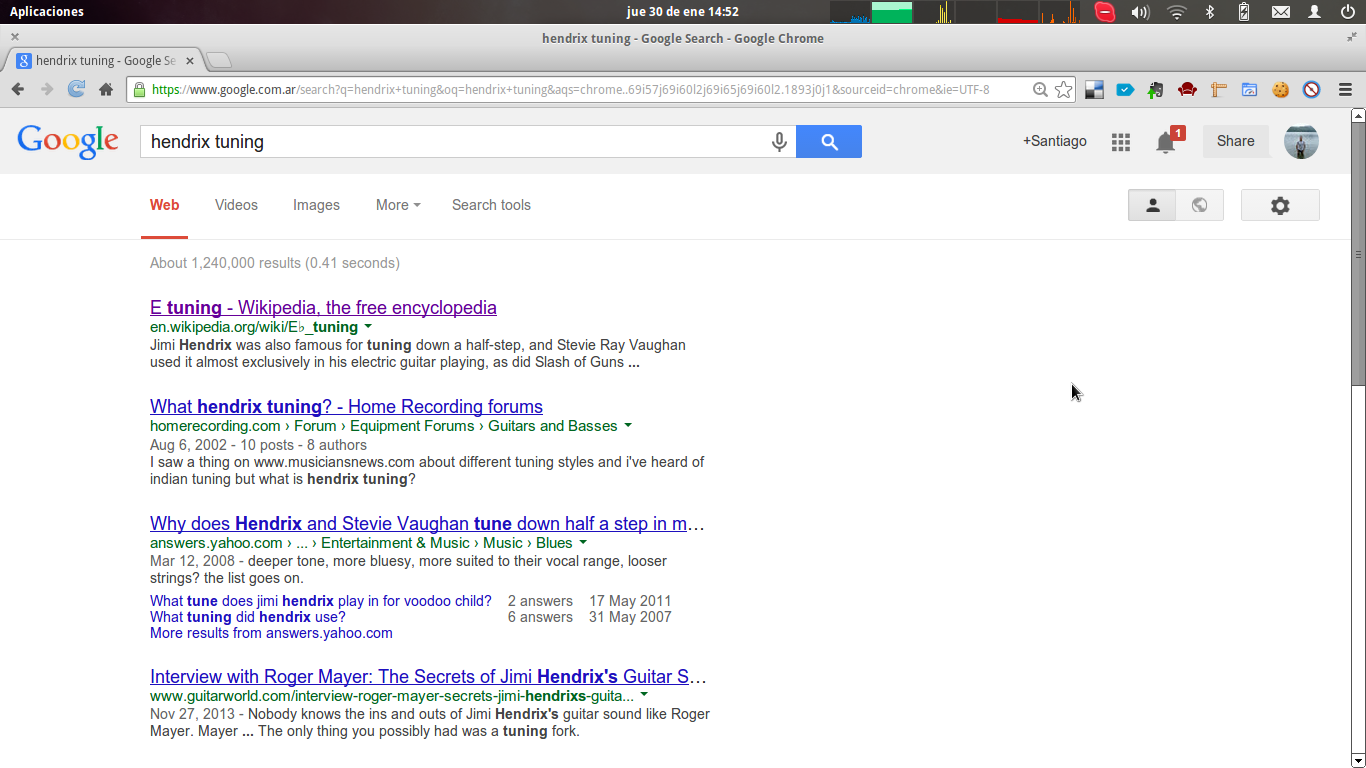Expand arrow next to answers.yahoo.com breadcrumb
Viewport: 1366px width, 768px height.
(x=583, y=543)
